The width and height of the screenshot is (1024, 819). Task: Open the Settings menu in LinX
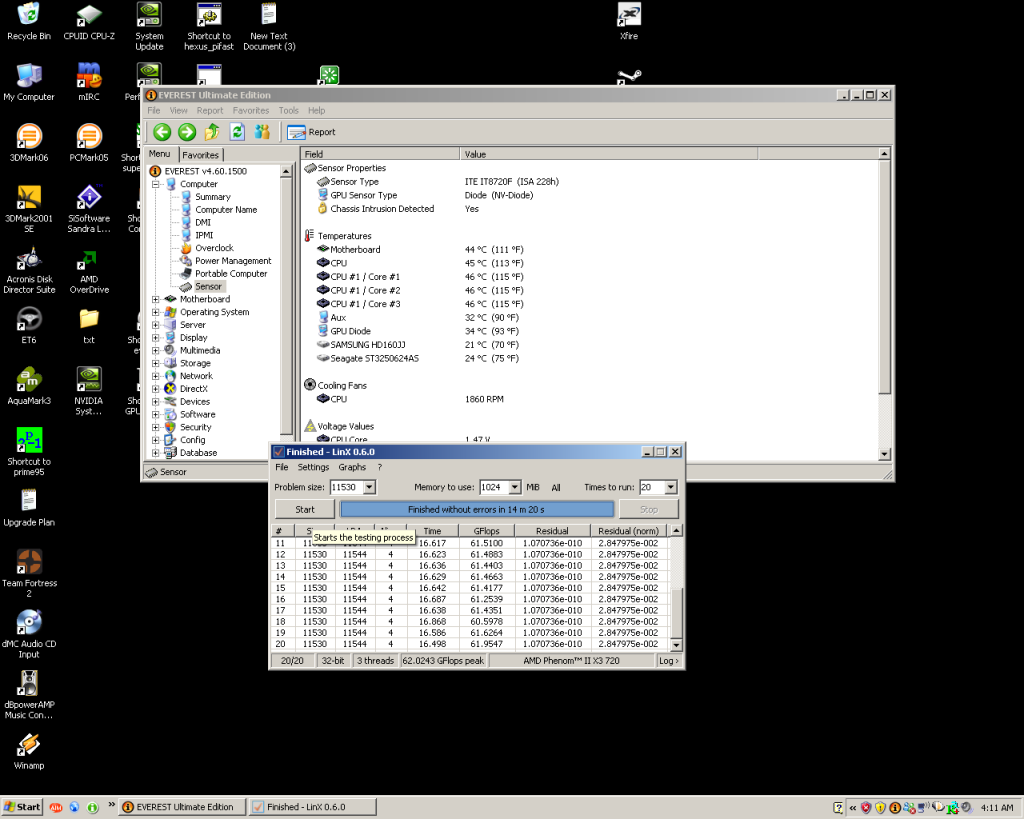(313, 468)
